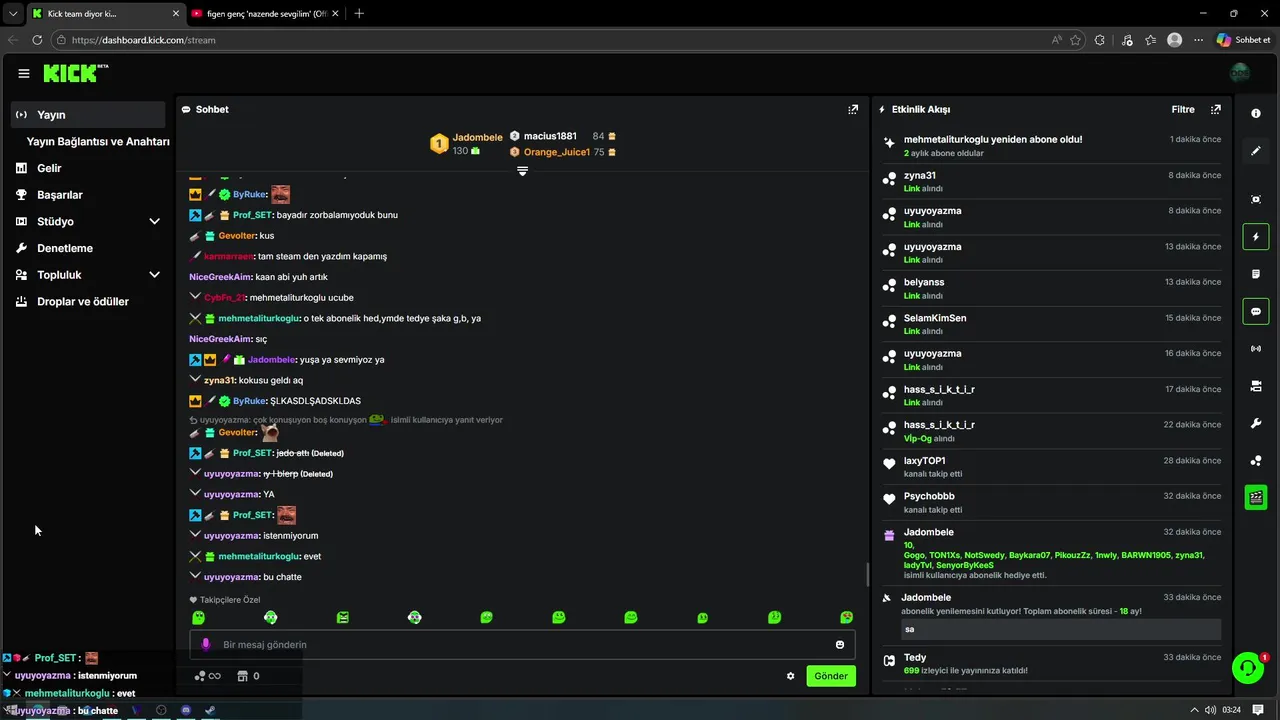Click the Tedy raid activity entry
This screenshot has width=1280, height=720.
pyautogui.click(x=1052, y=663)
